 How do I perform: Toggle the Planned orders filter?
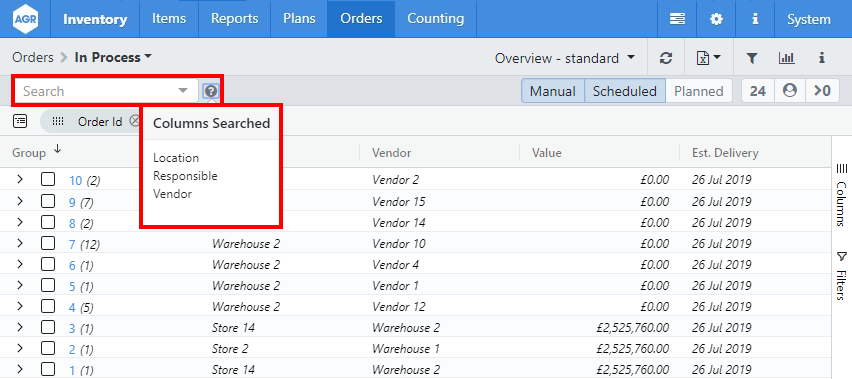(x=698, y=91)
